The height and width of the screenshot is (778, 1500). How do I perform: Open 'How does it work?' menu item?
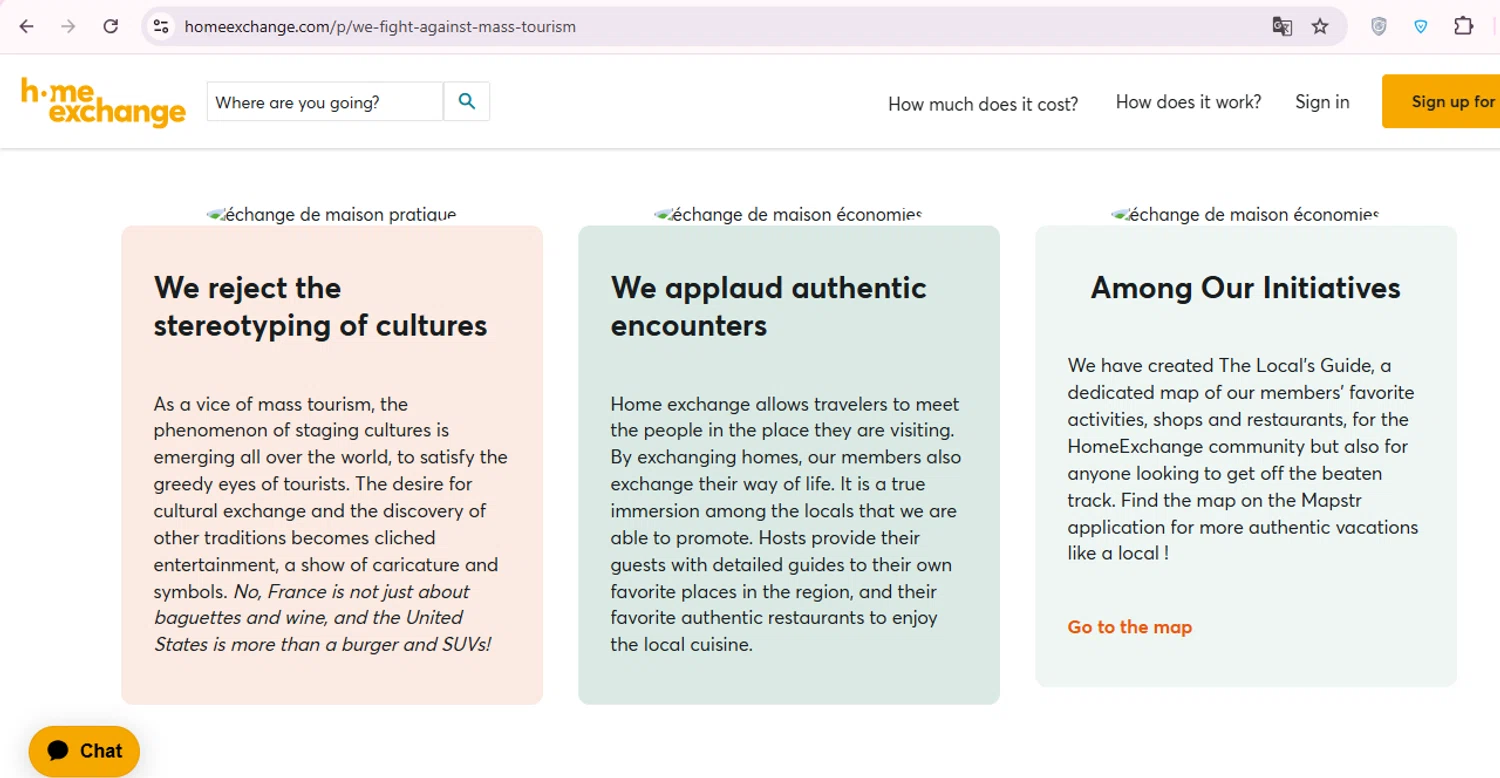(x=1188, y=102)
